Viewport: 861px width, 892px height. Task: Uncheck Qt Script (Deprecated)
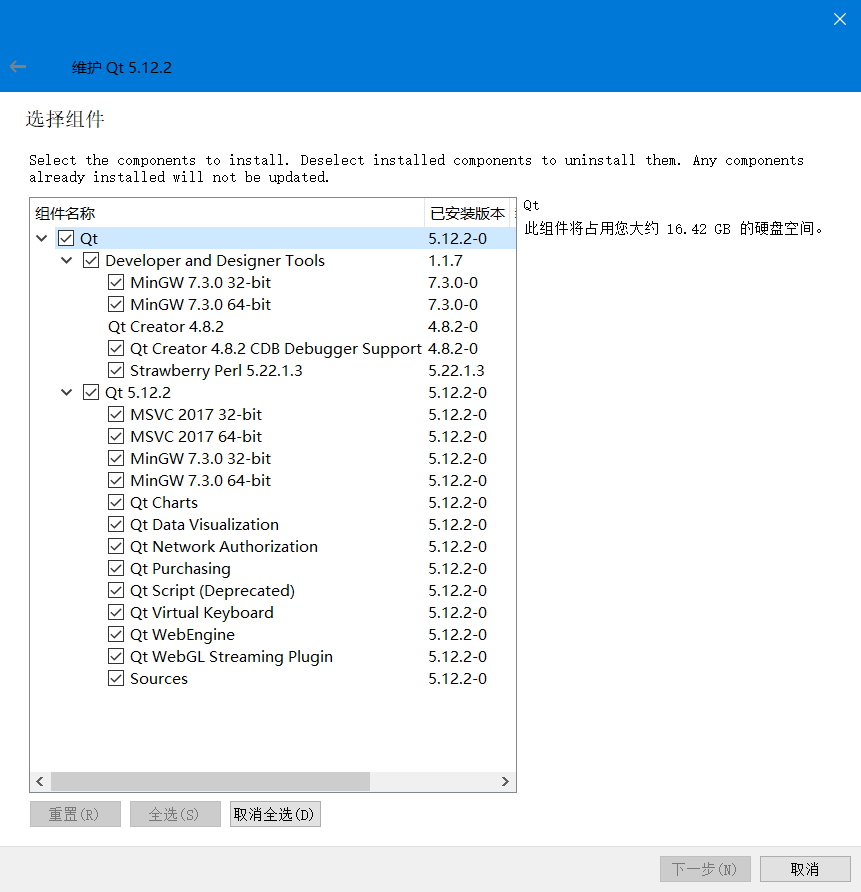[x=116, y=590]
